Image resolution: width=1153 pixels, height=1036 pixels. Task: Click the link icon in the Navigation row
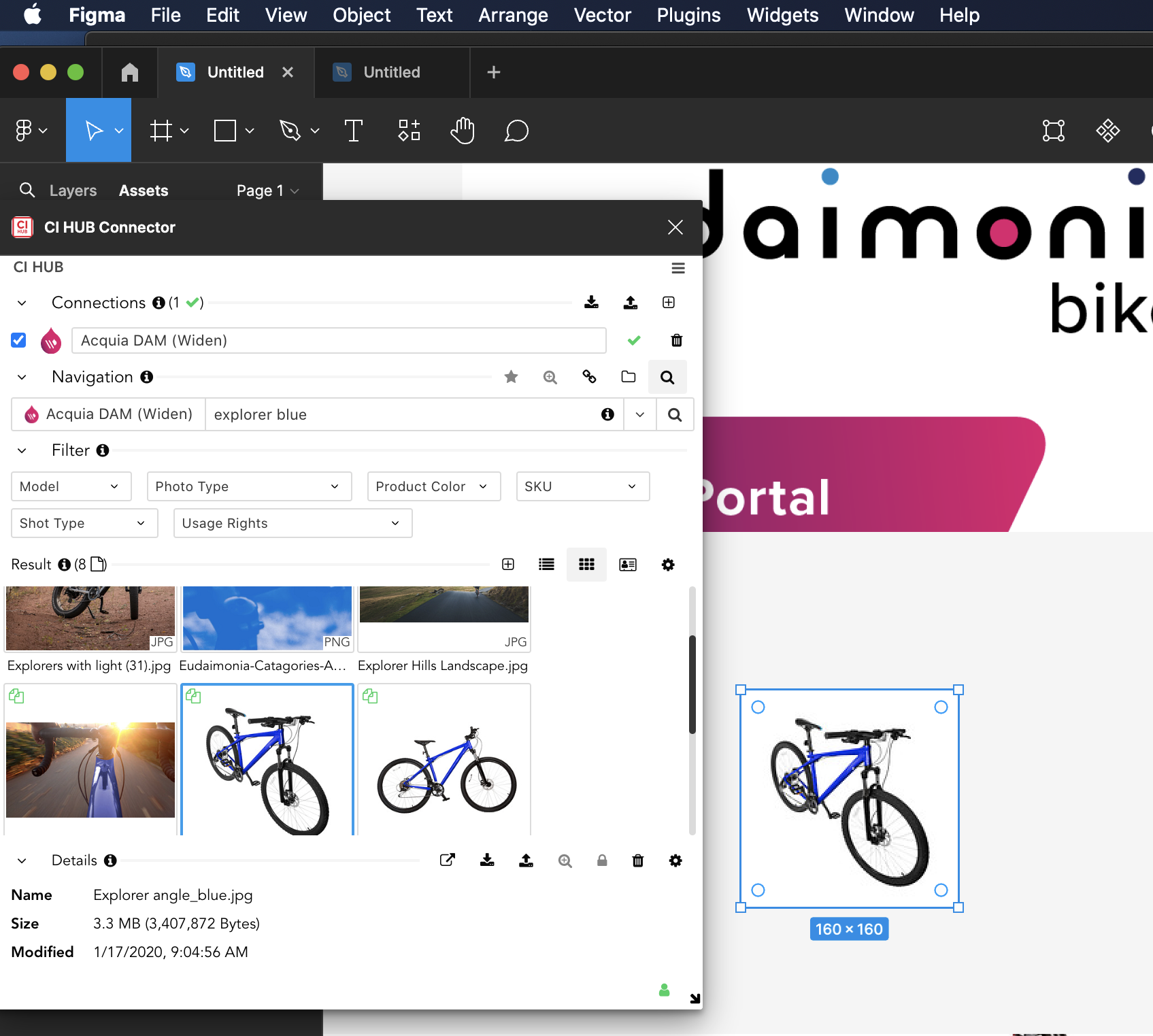click(589, 377)
